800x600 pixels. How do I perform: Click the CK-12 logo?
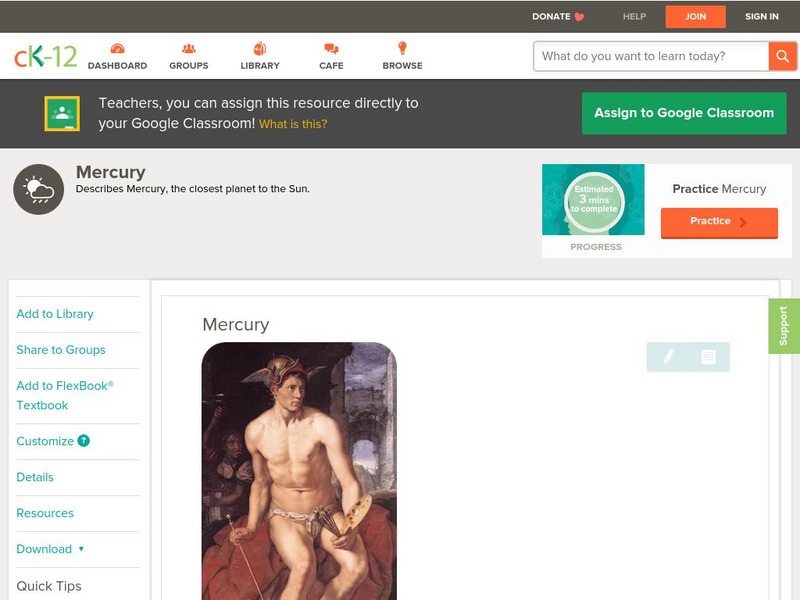[45, 56]
